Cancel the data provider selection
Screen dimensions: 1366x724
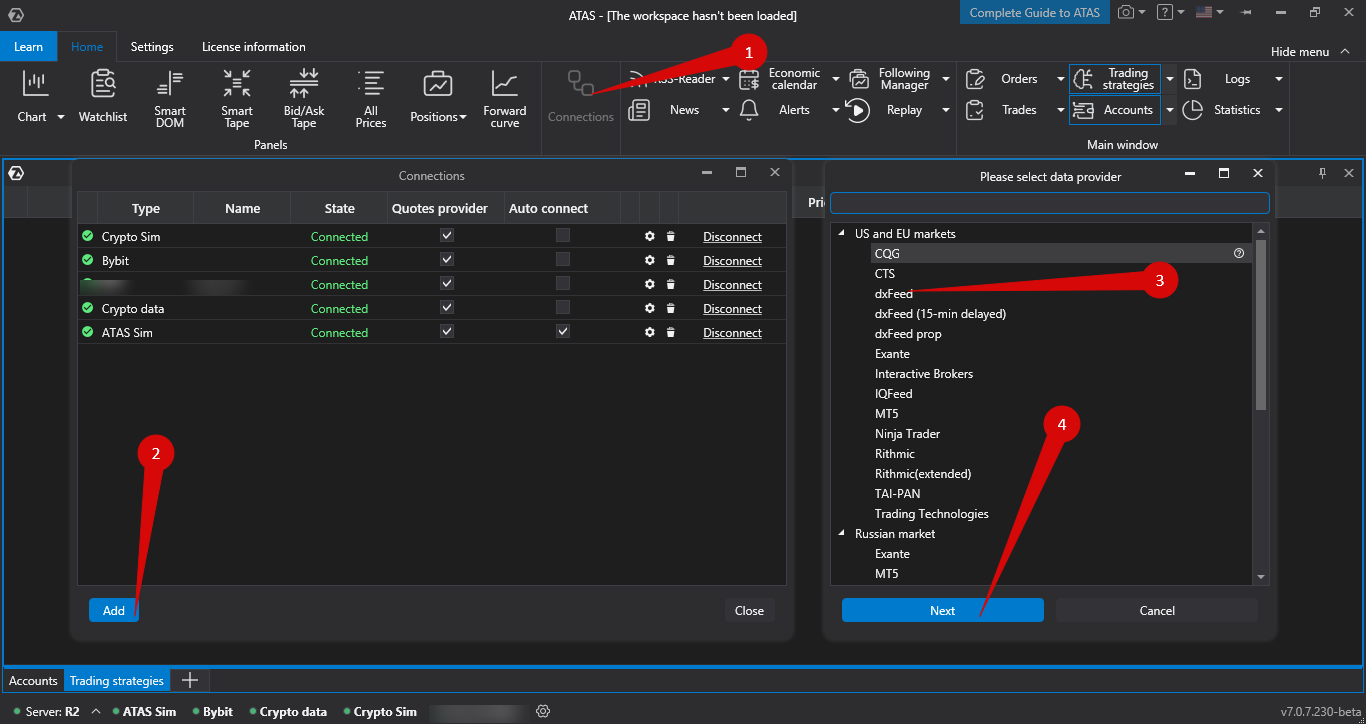click(x=1157, y=610)
